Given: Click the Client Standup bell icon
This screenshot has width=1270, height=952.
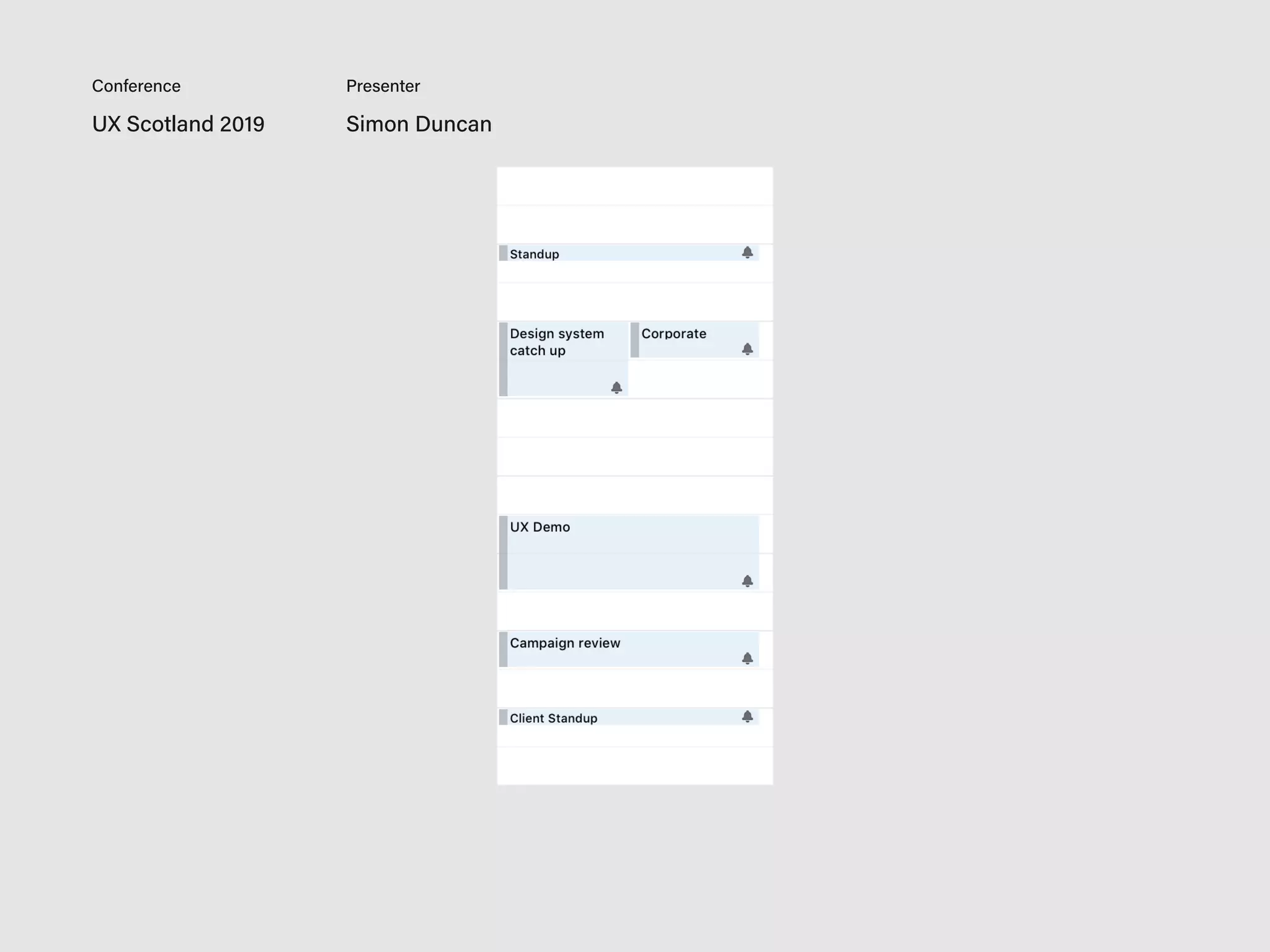Looking at the screenshot, I should [747, 716].
